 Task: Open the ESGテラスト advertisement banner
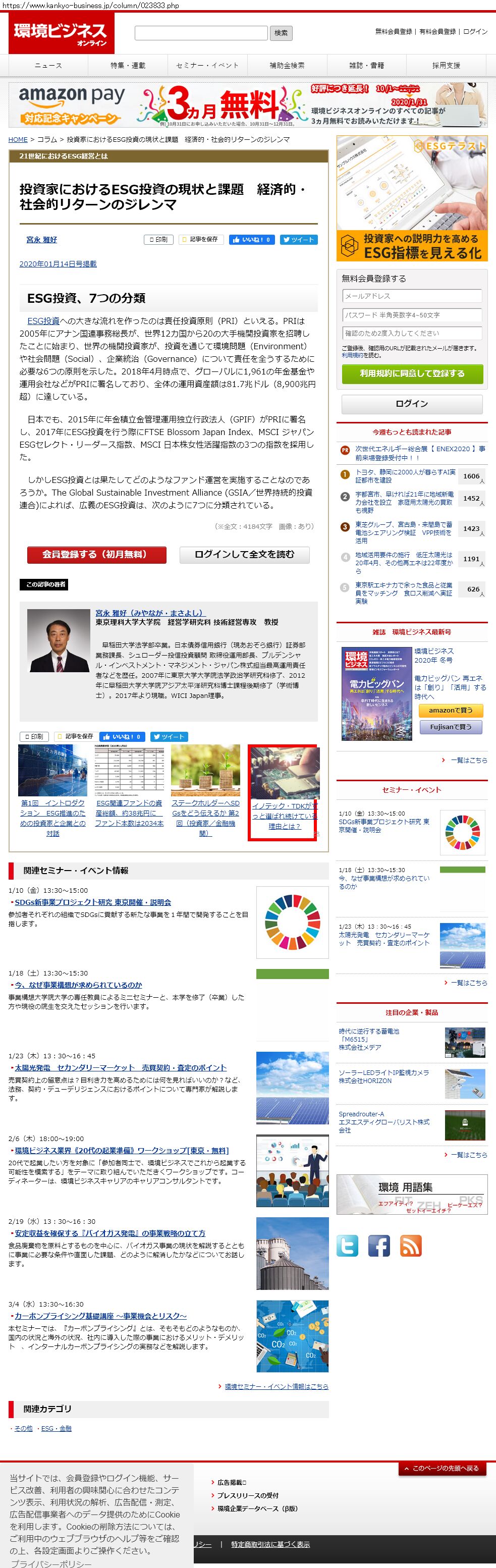click(412, 198)
